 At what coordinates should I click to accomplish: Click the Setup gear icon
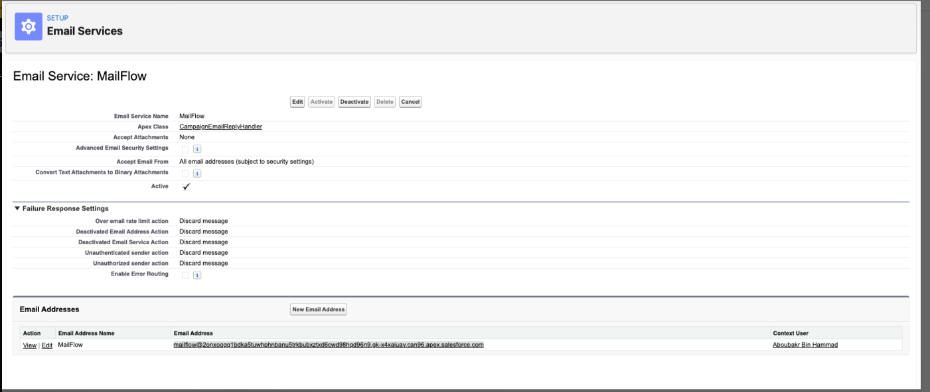tap(28, 27)
